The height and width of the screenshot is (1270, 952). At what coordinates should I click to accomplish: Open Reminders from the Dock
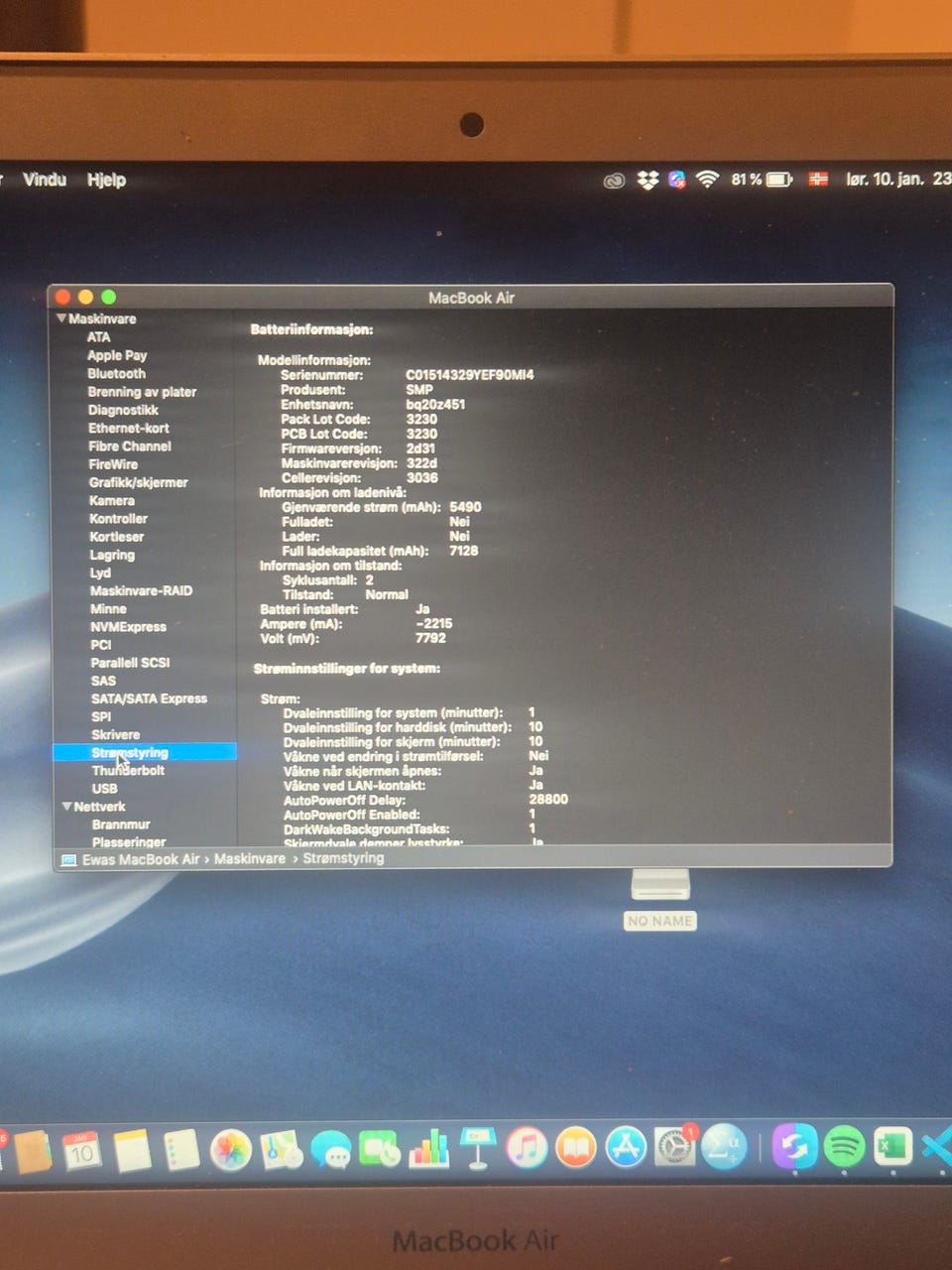181,1151
